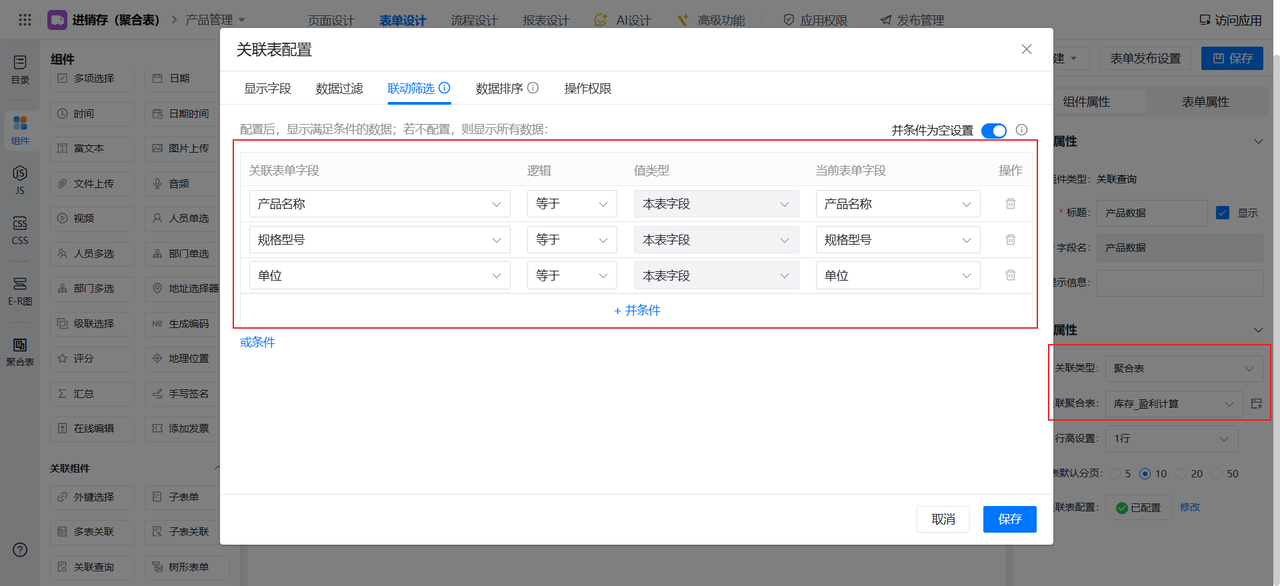This screenshot has width=1280, height=586.
Task: Click the + 并条件 link
Action: (637, 310)
